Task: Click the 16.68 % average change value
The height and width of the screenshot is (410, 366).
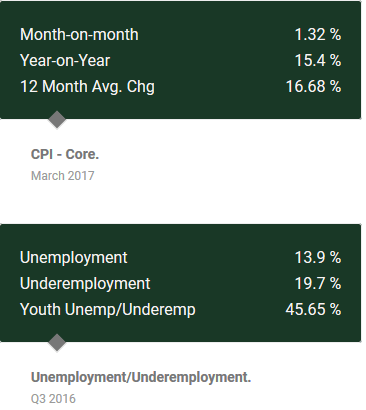Action: 314,87
